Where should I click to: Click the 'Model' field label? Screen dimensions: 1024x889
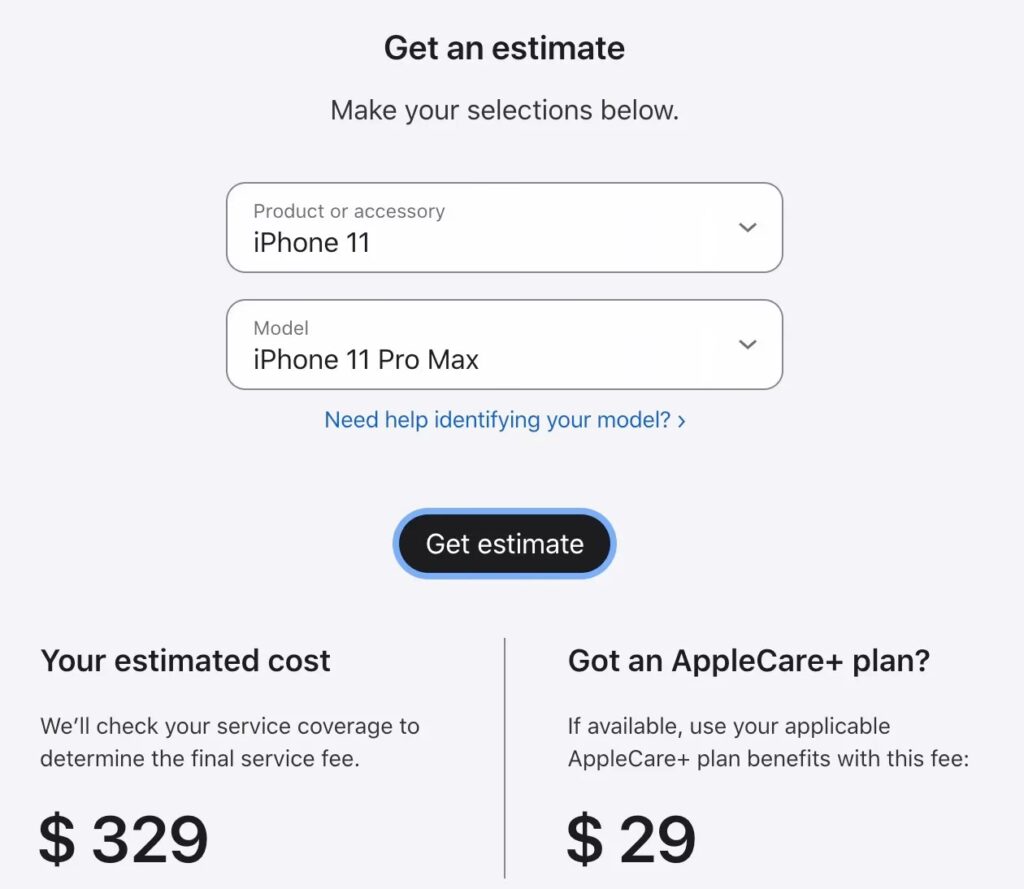tap(281, 328)
